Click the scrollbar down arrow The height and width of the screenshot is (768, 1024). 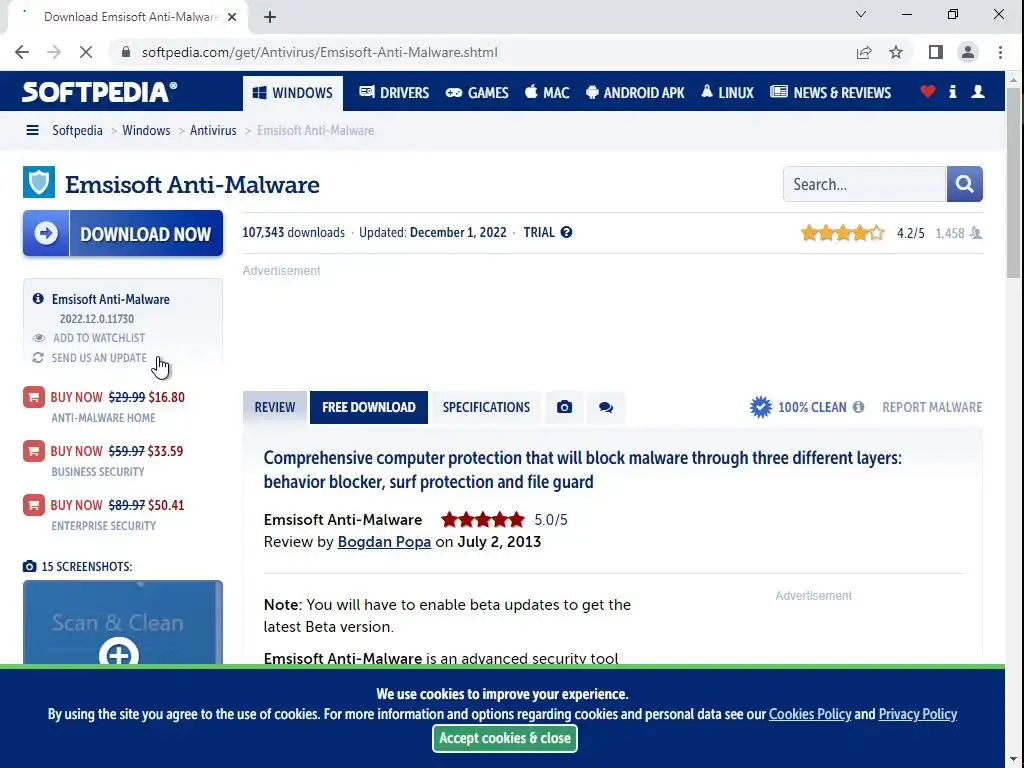(1013, 760)
